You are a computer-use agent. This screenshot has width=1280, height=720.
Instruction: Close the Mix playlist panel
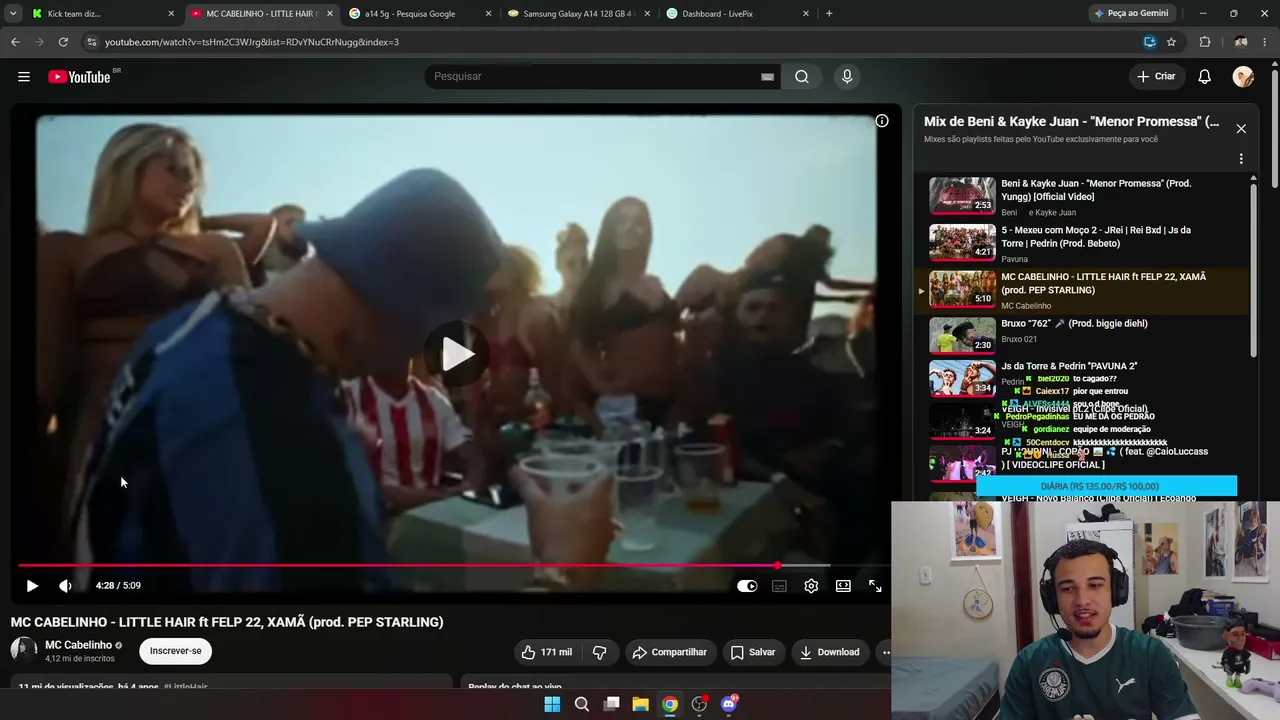1241,129
